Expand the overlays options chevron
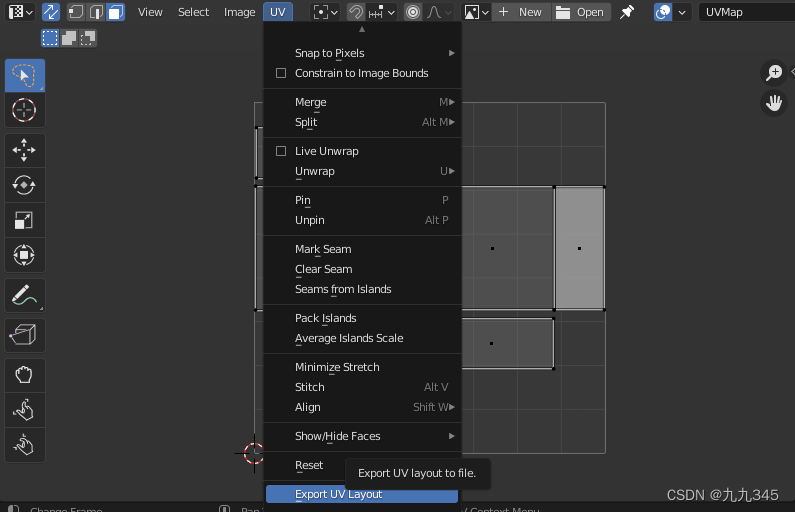 tap(682, 12)
